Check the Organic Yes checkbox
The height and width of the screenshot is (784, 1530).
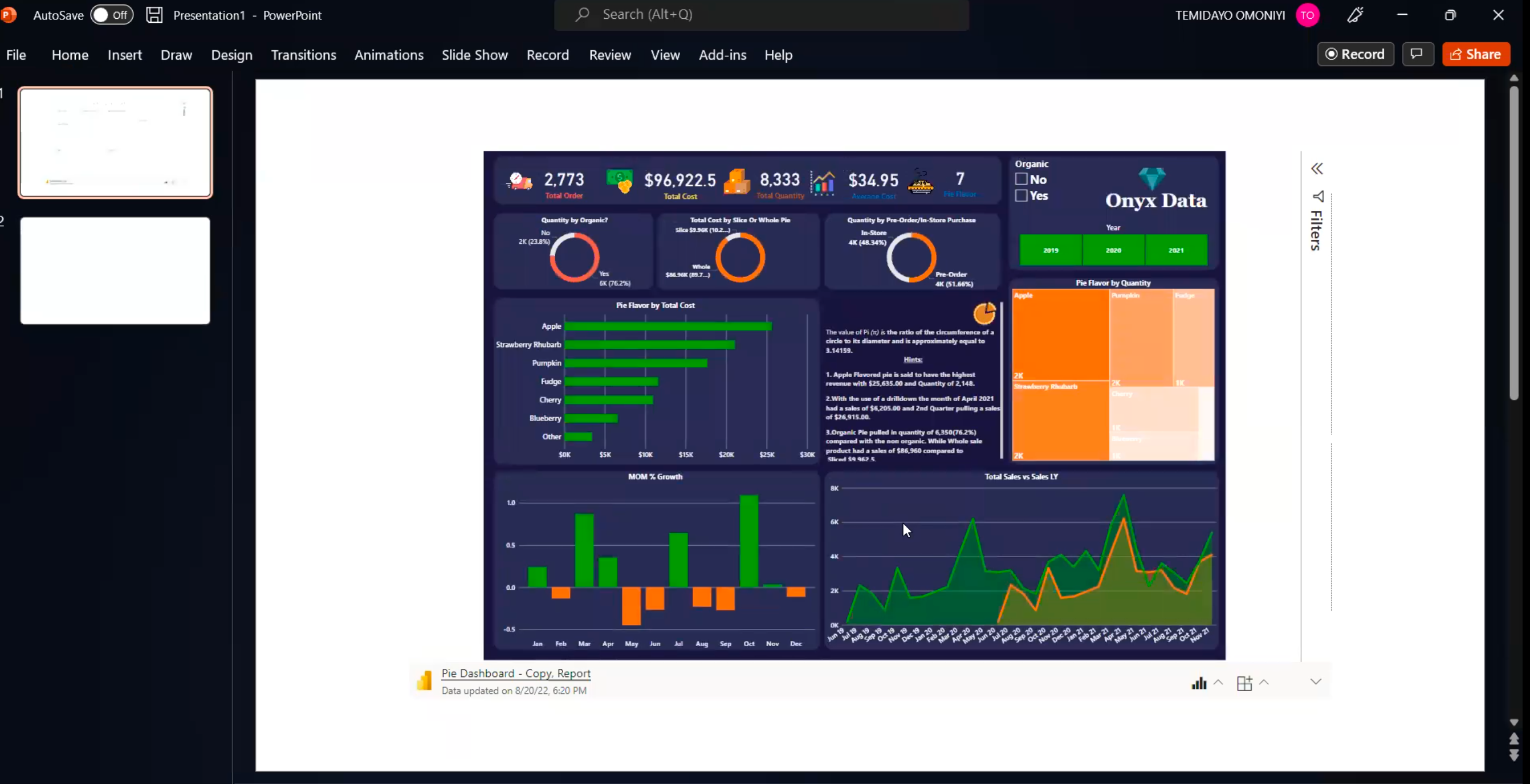[x=1021, y=195]
